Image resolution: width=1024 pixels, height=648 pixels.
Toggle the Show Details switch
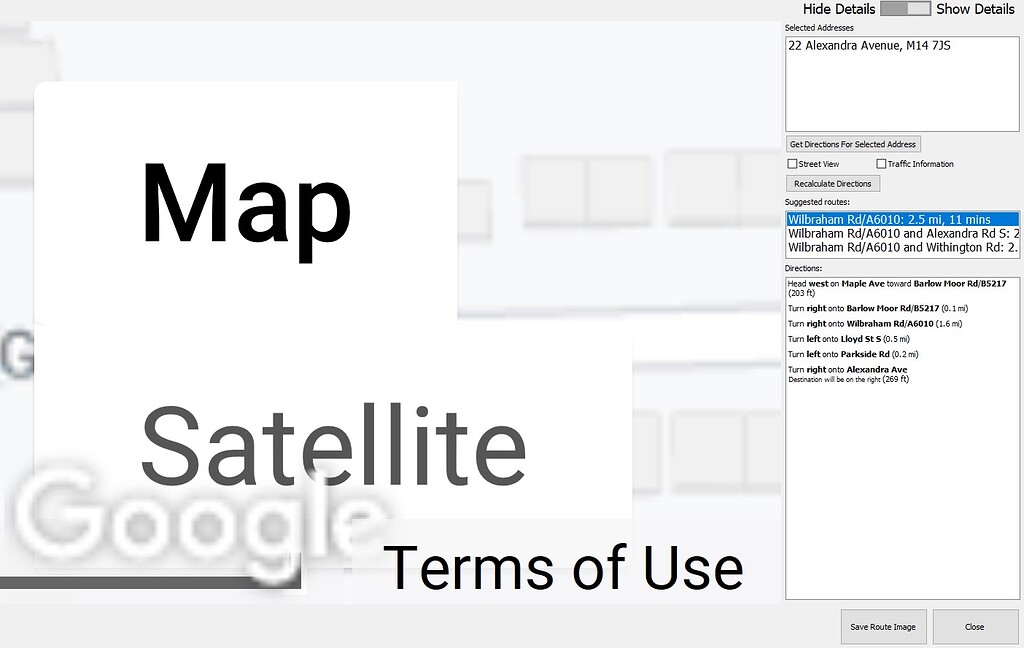point(905,9)
